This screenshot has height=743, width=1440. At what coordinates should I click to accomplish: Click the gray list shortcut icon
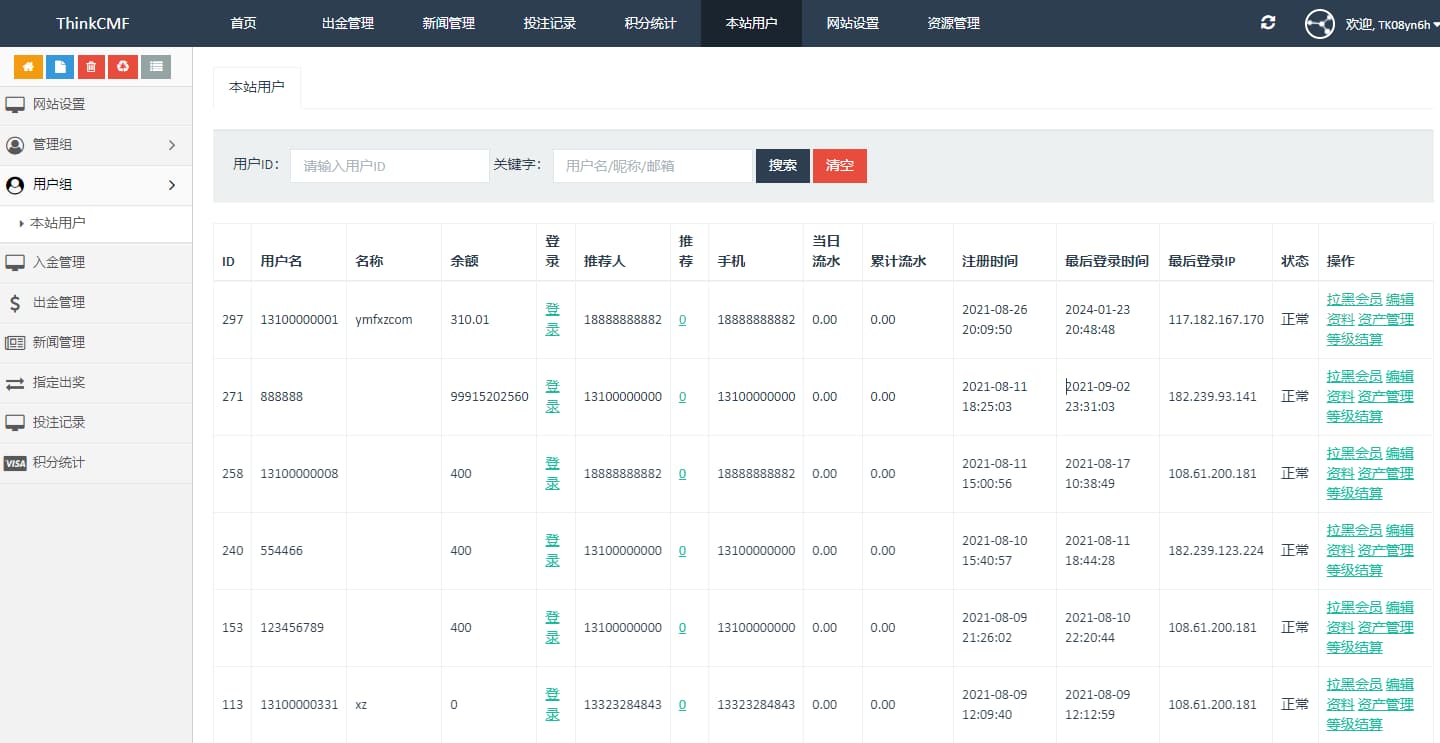coord(155,67)
